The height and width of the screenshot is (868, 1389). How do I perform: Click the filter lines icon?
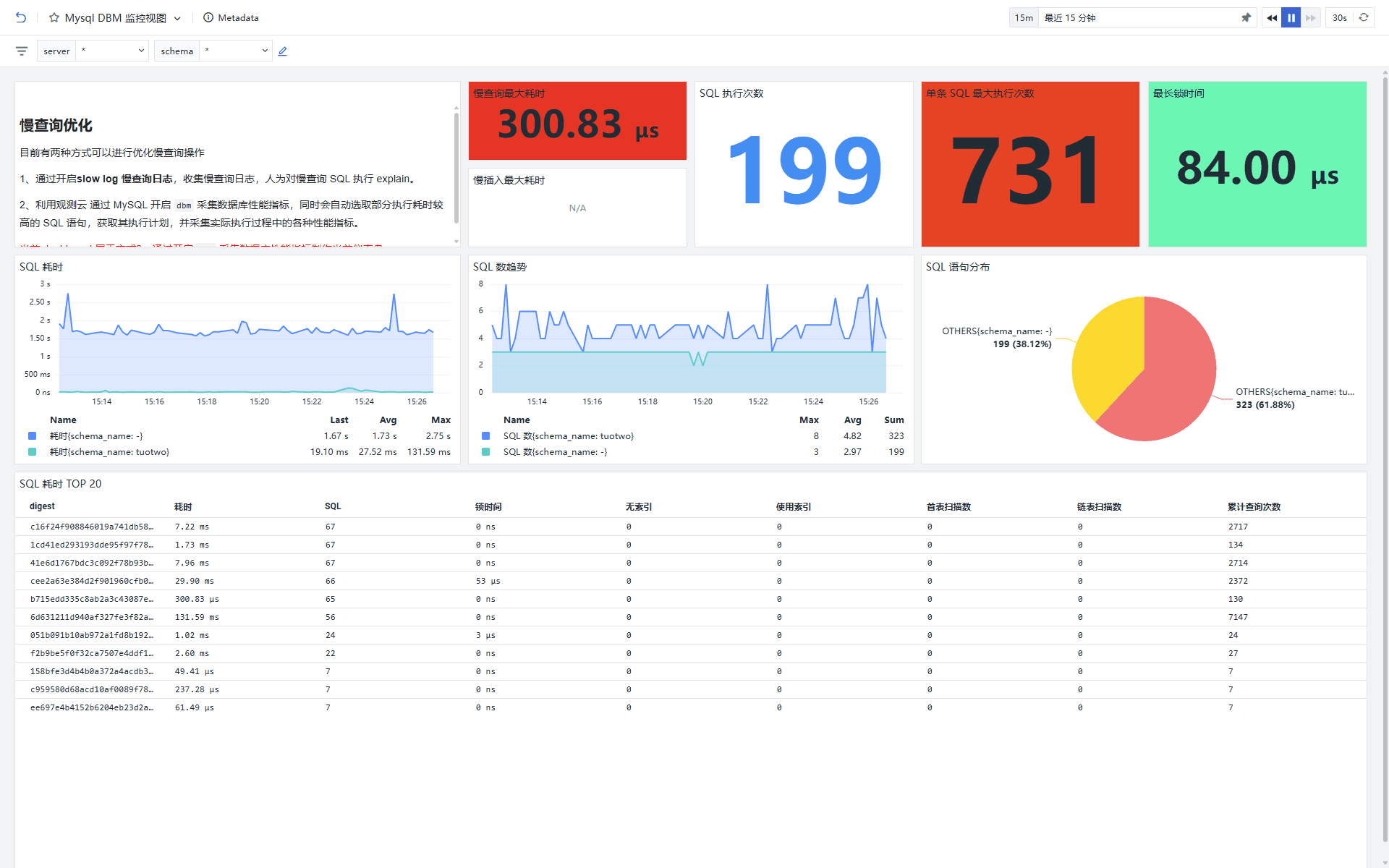tap(22, 51)
